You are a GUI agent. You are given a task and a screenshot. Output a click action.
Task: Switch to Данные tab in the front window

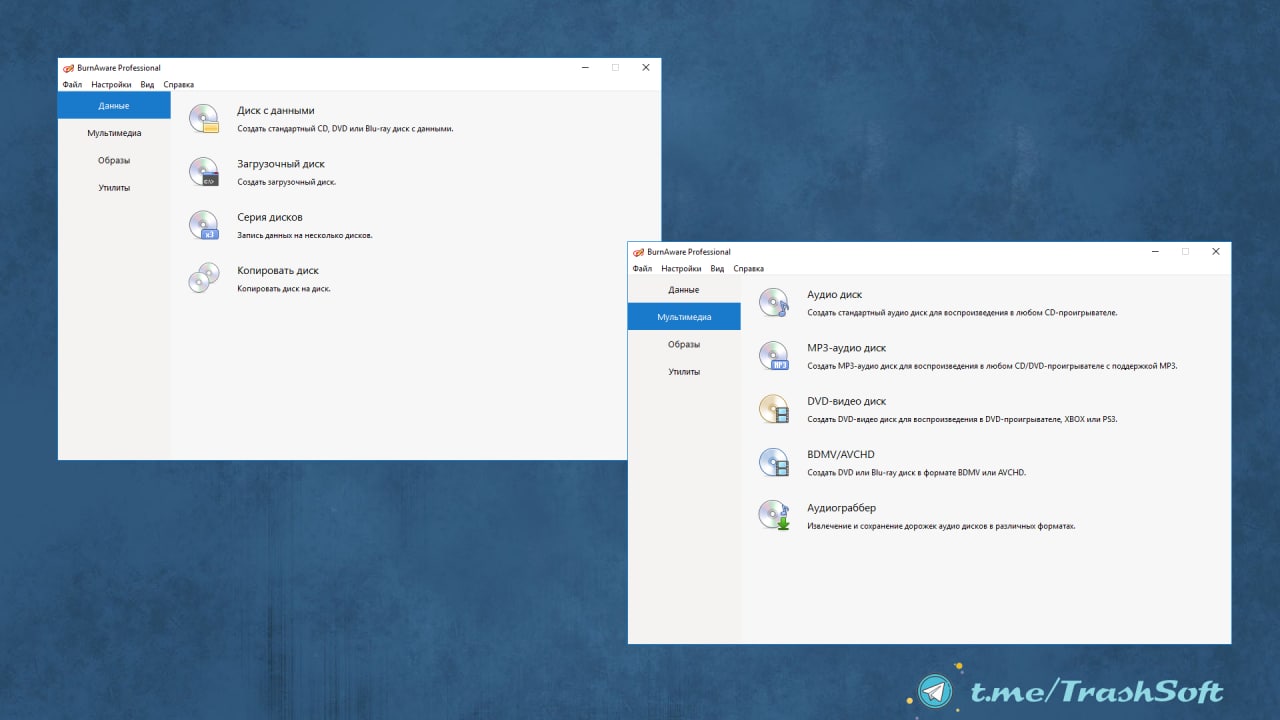684,290
